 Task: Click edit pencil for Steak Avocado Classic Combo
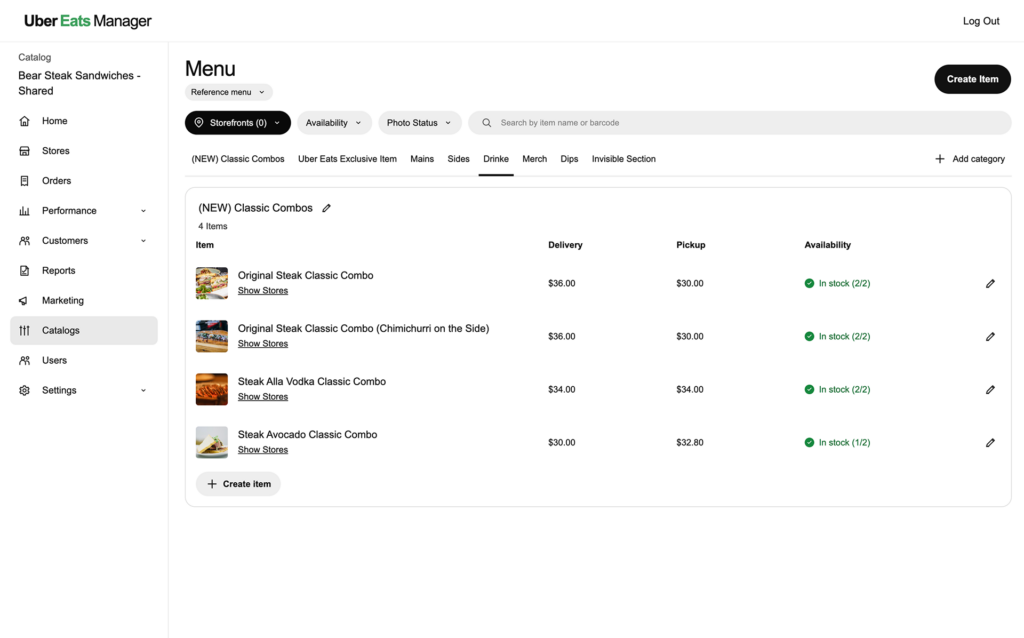(x=990, y=443)
